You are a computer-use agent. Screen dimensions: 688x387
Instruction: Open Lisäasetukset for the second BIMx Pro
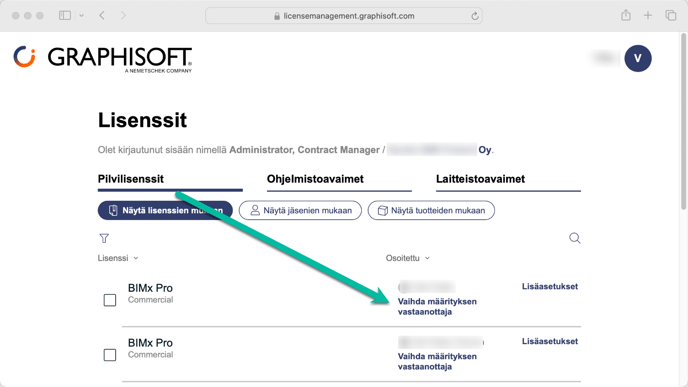pyautogui.click(x=550, y=341)
